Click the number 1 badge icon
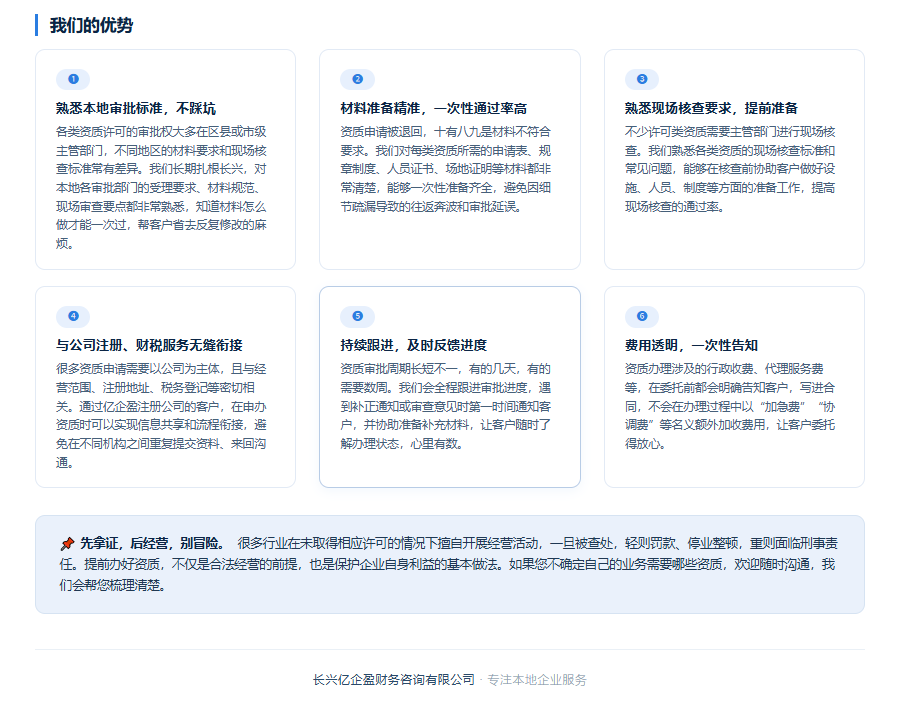The width and height of the screenshot is (900, 709). [73, 79]
